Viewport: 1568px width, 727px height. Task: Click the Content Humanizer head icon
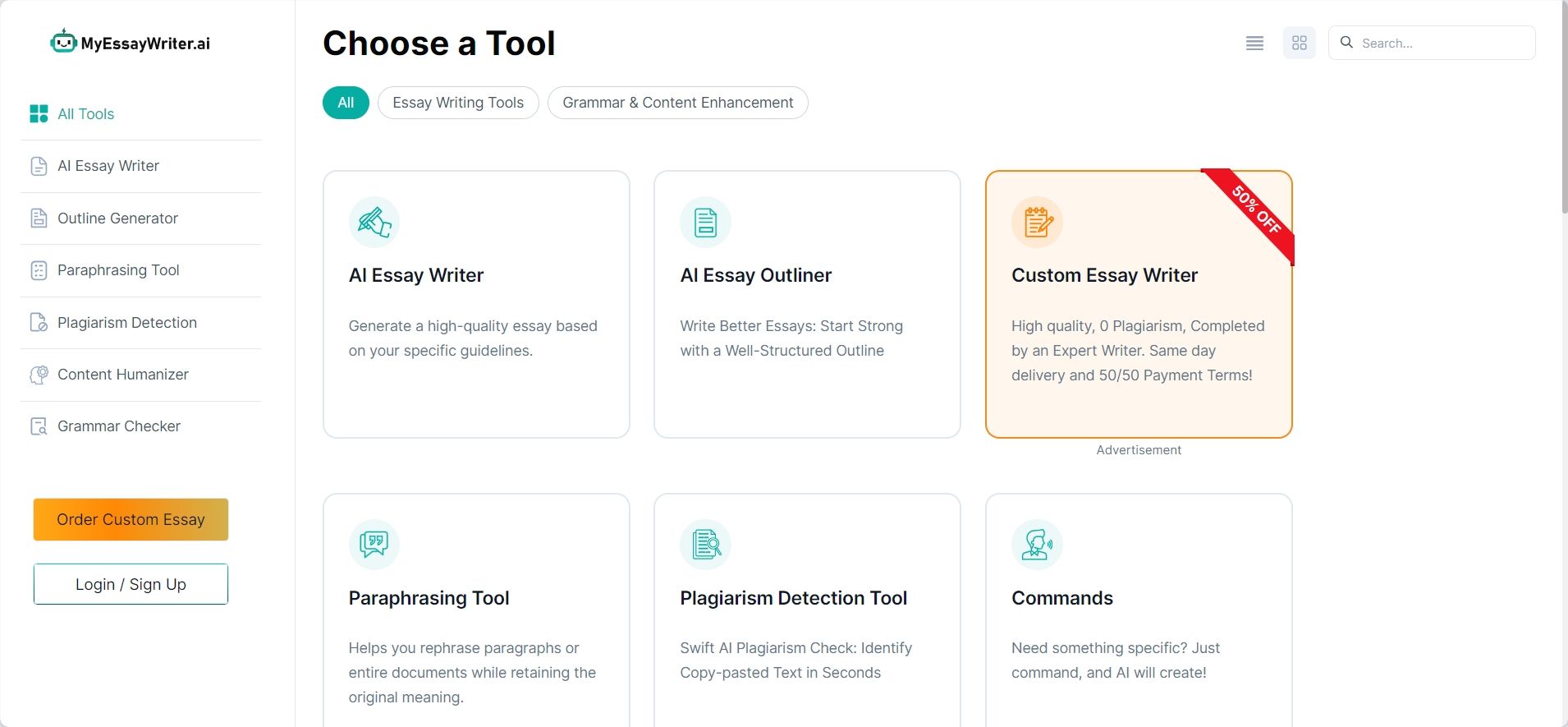click(39, 375)
